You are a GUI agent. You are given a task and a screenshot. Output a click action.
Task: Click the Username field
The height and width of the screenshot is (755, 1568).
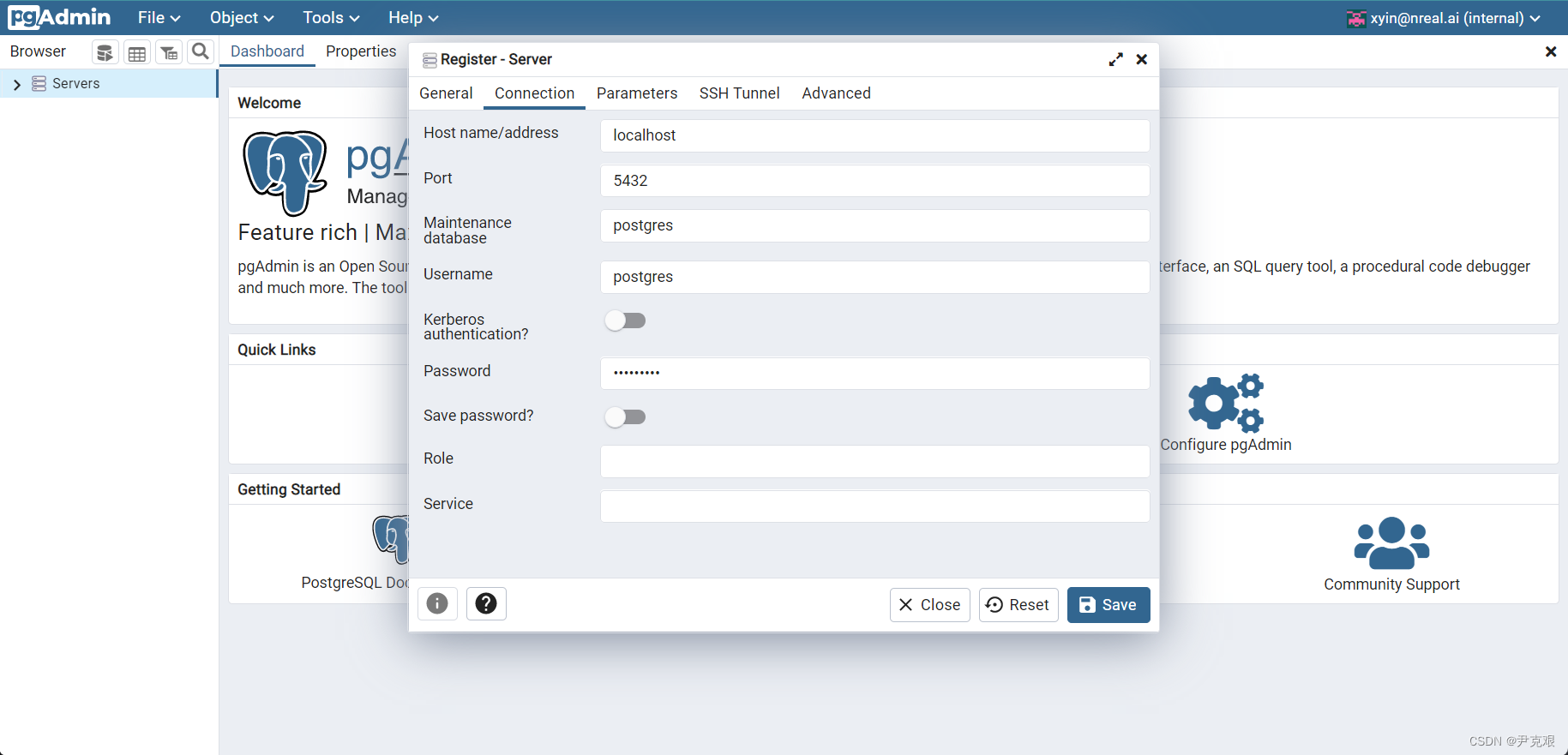[874, 277]
